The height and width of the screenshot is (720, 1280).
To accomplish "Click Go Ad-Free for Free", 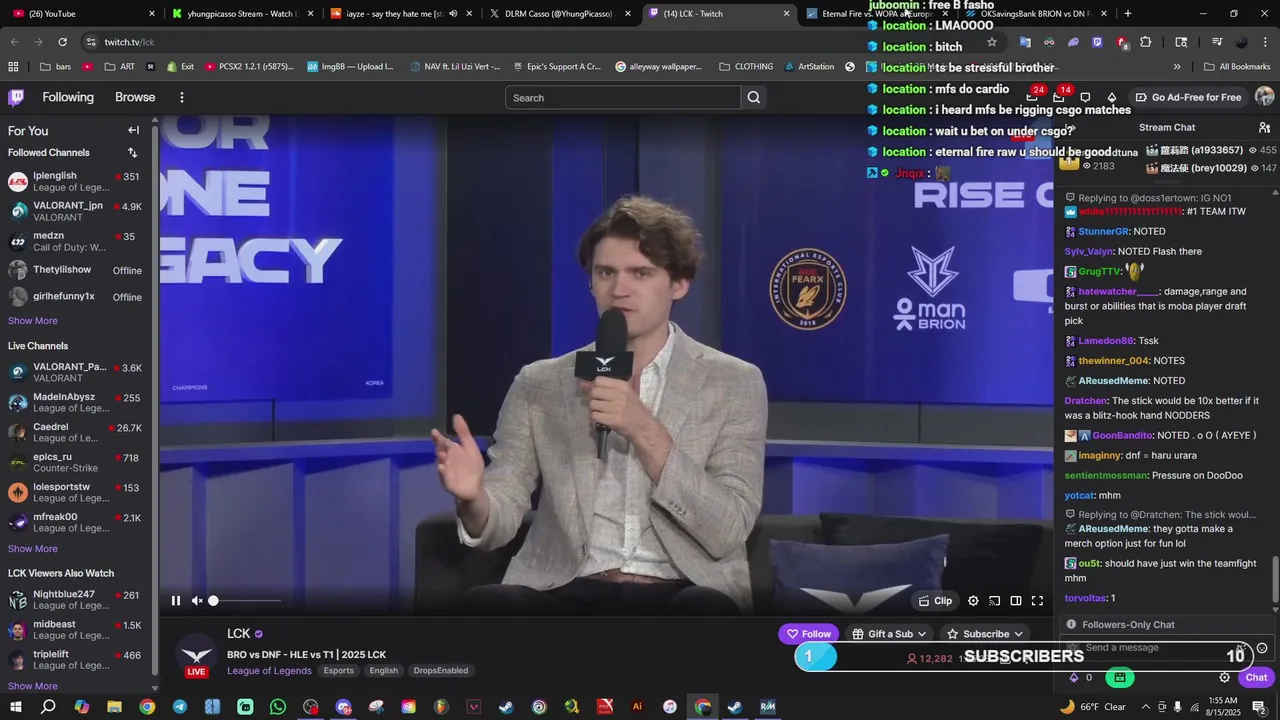I will pyautogui.click(x=1187, y=97).
